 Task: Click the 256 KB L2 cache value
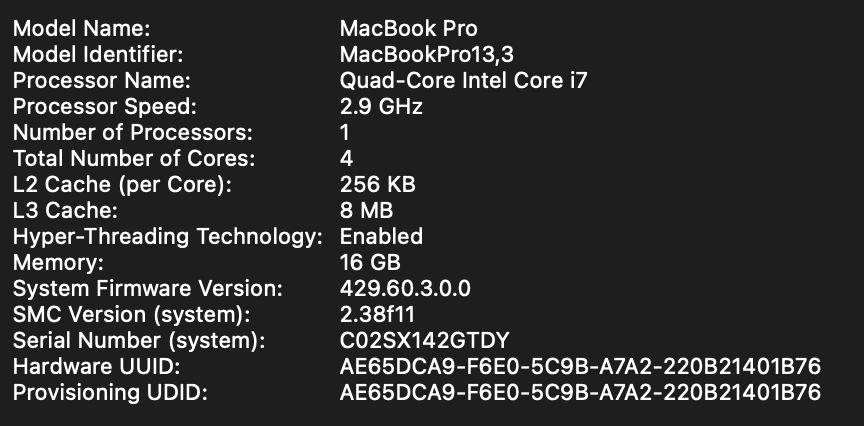[377, 184]
